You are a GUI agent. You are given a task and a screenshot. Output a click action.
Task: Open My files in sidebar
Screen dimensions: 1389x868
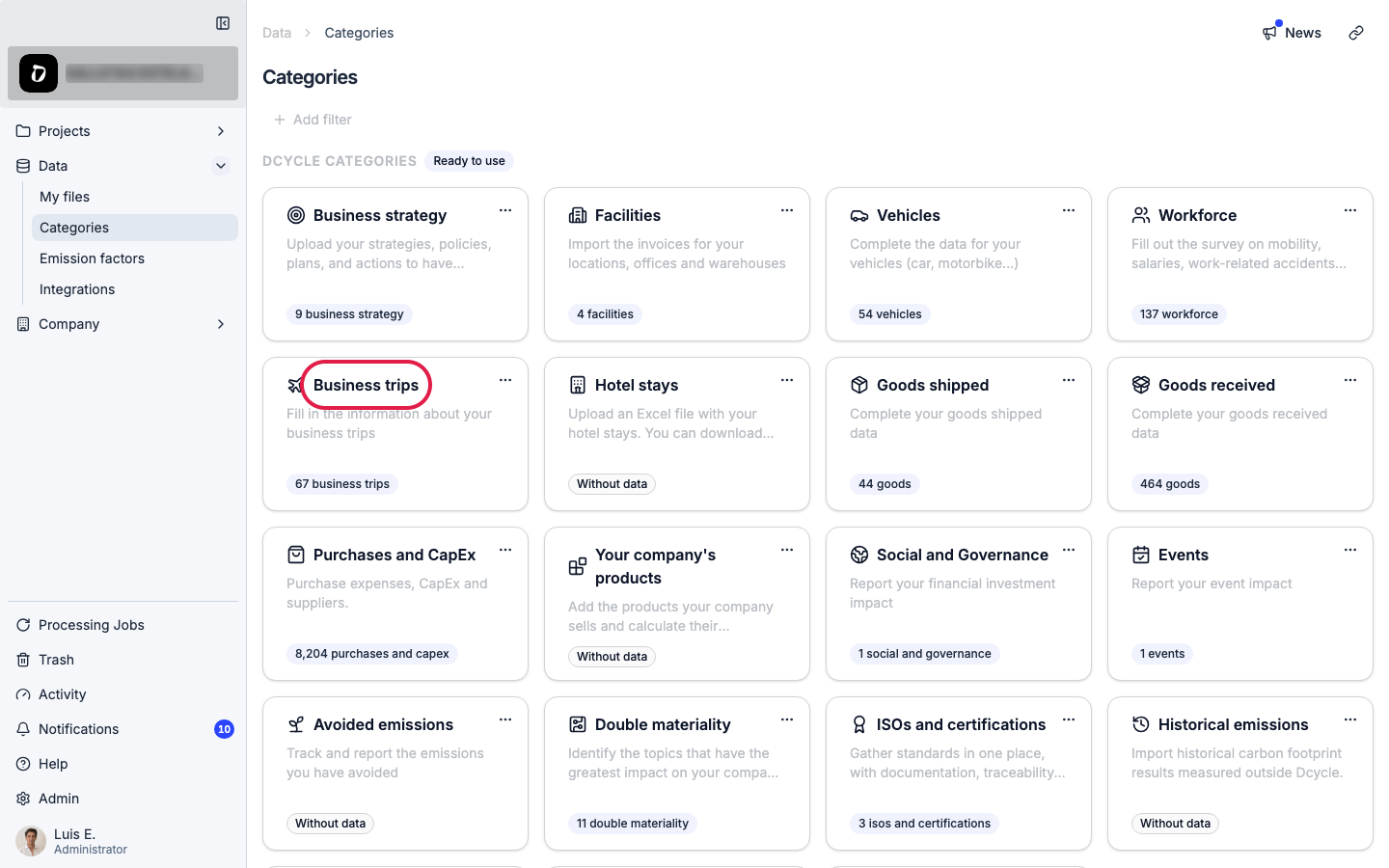coord(134,197)
